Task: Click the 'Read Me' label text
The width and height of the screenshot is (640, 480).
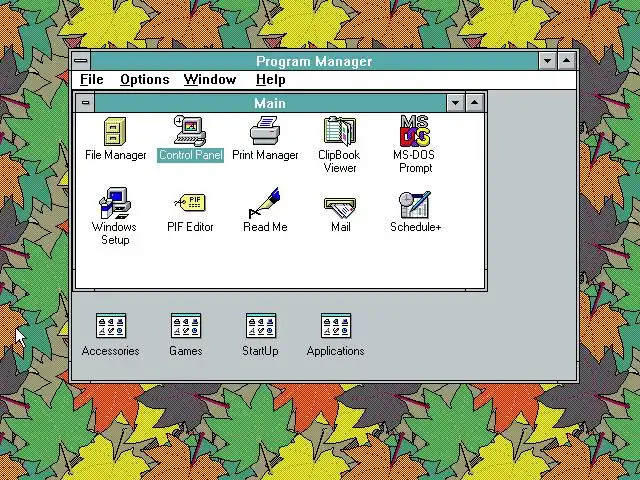Action: [x=265, y=227]
